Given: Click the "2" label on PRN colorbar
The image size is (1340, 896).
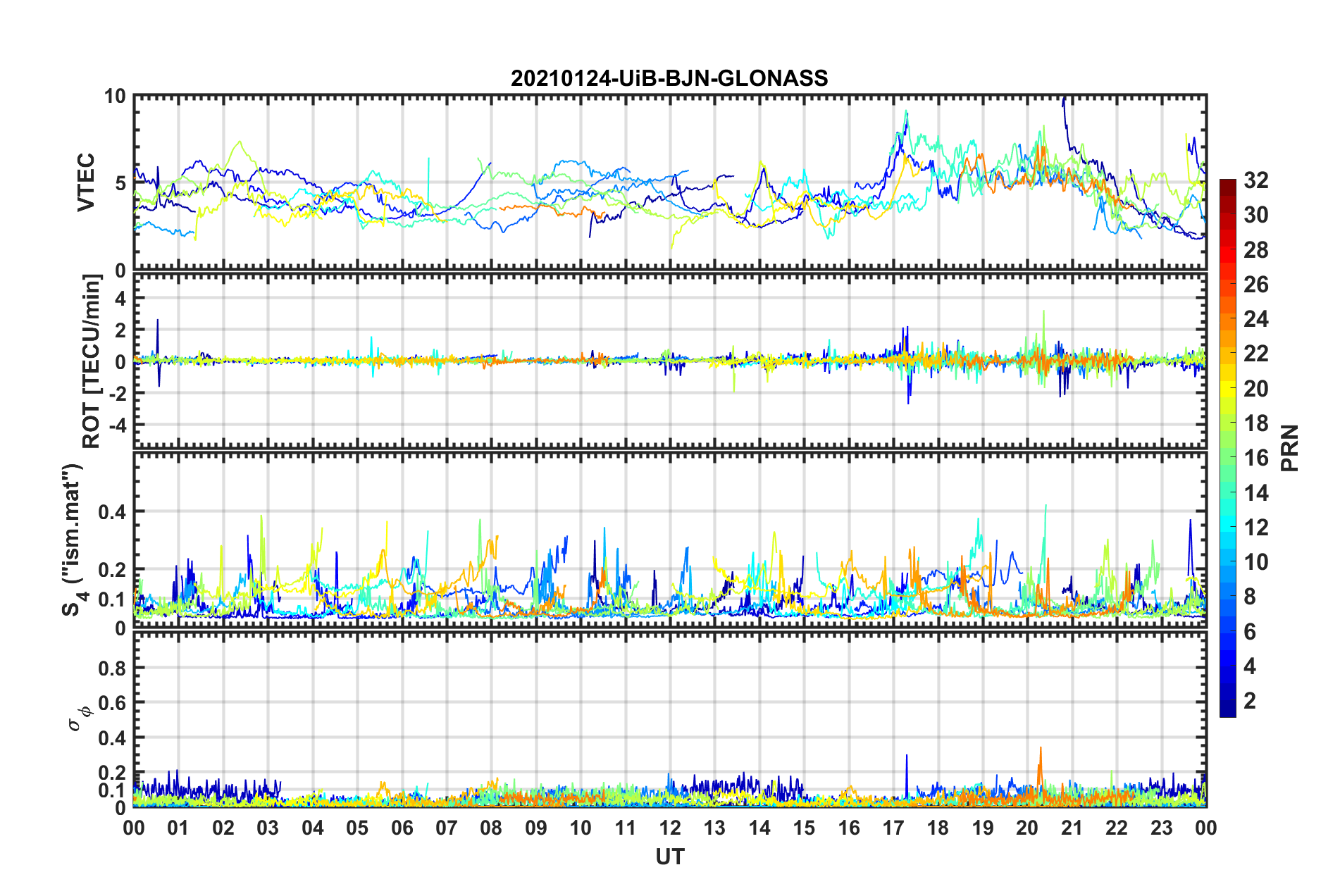Looking at the screenshot, I should click(1250, 701).
